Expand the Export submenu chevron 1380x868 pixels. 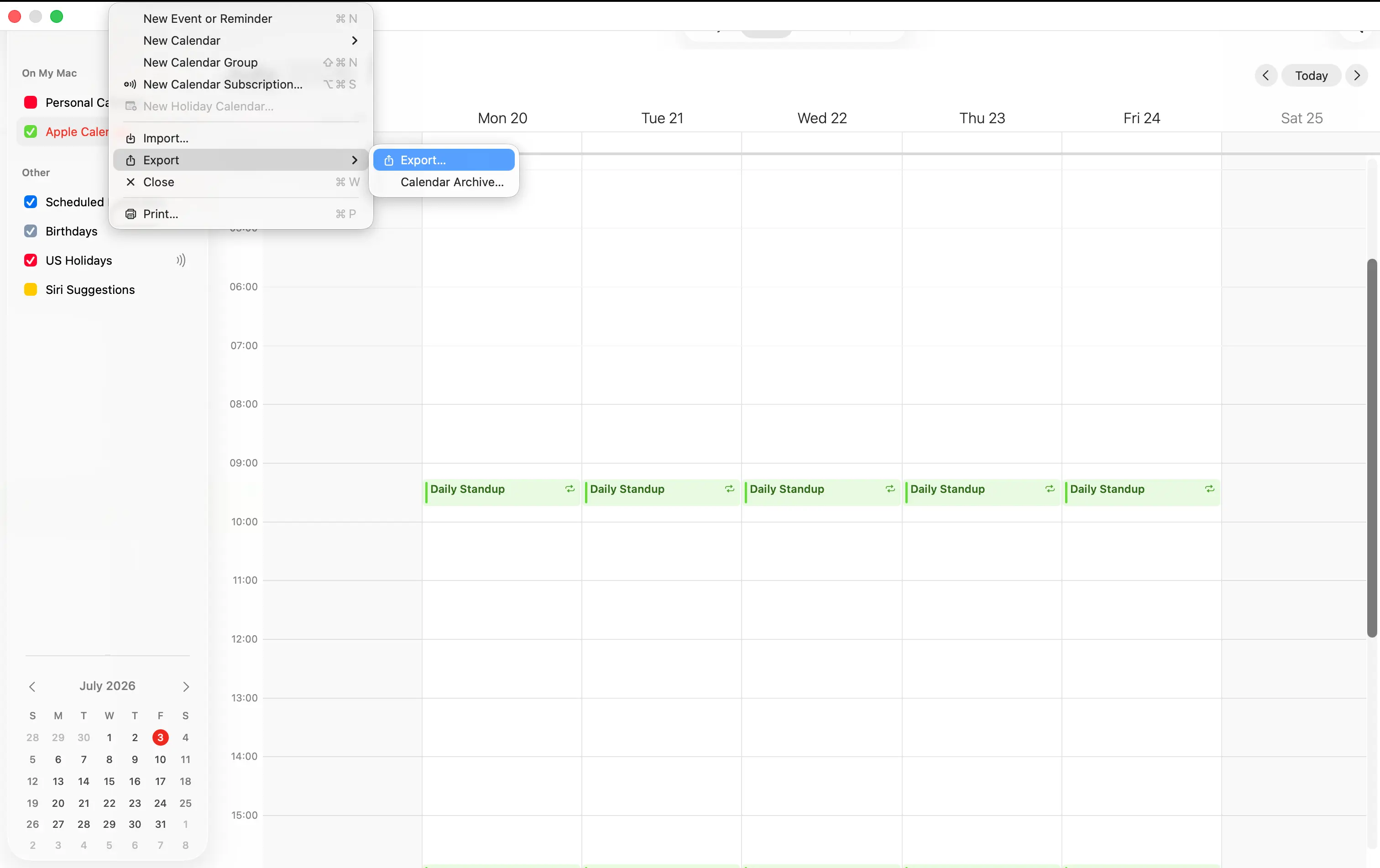355,161
